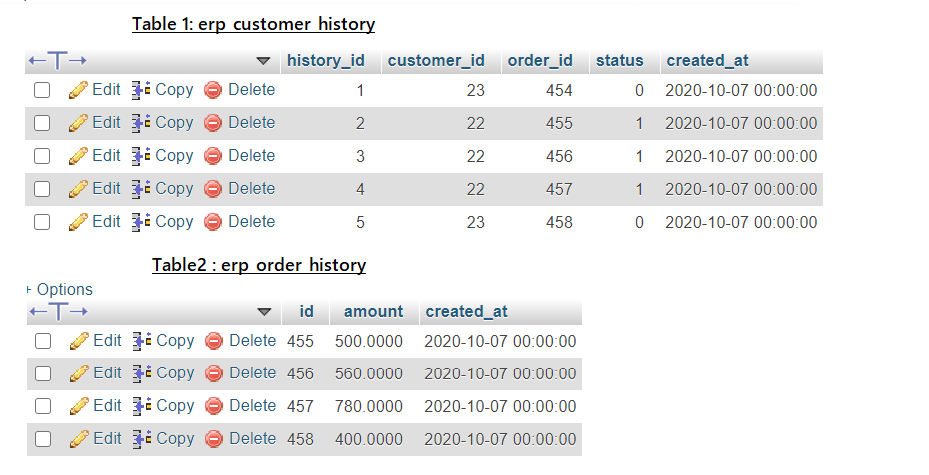
Task: Expand the Options section above the order table
Action: [x=63, y=289]
